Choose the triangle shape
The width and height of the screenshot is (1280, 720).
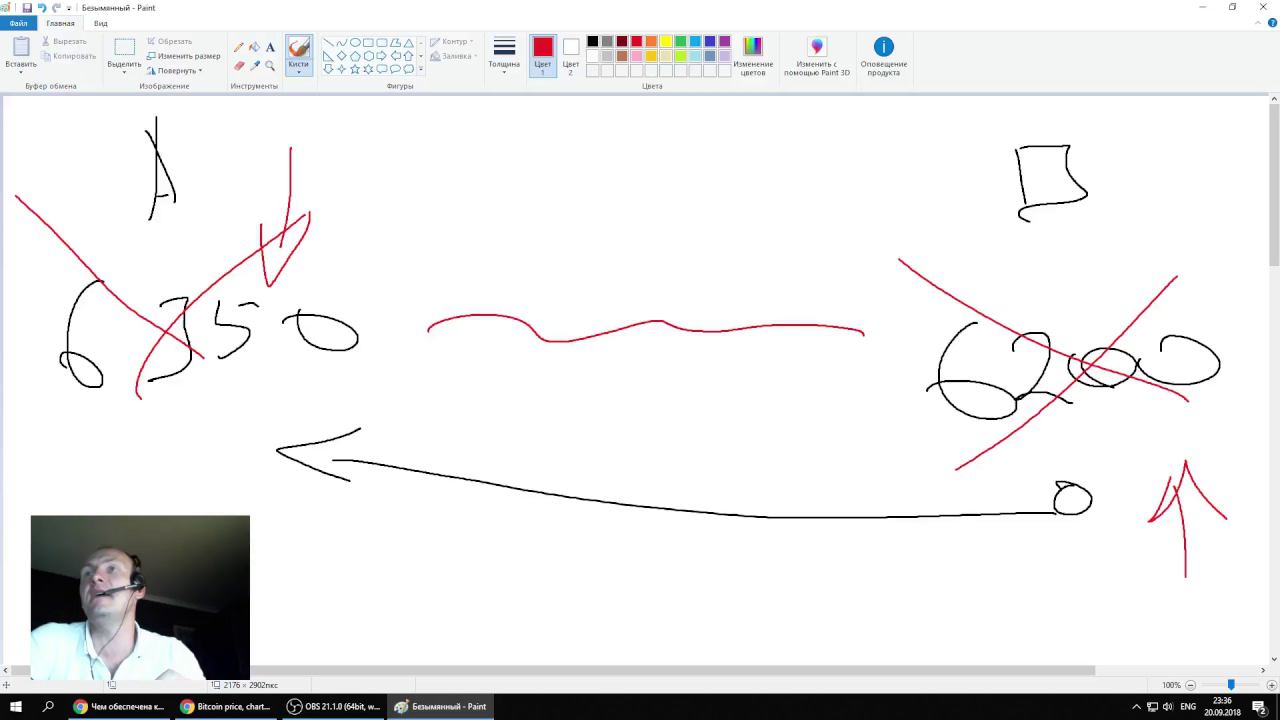409,43
